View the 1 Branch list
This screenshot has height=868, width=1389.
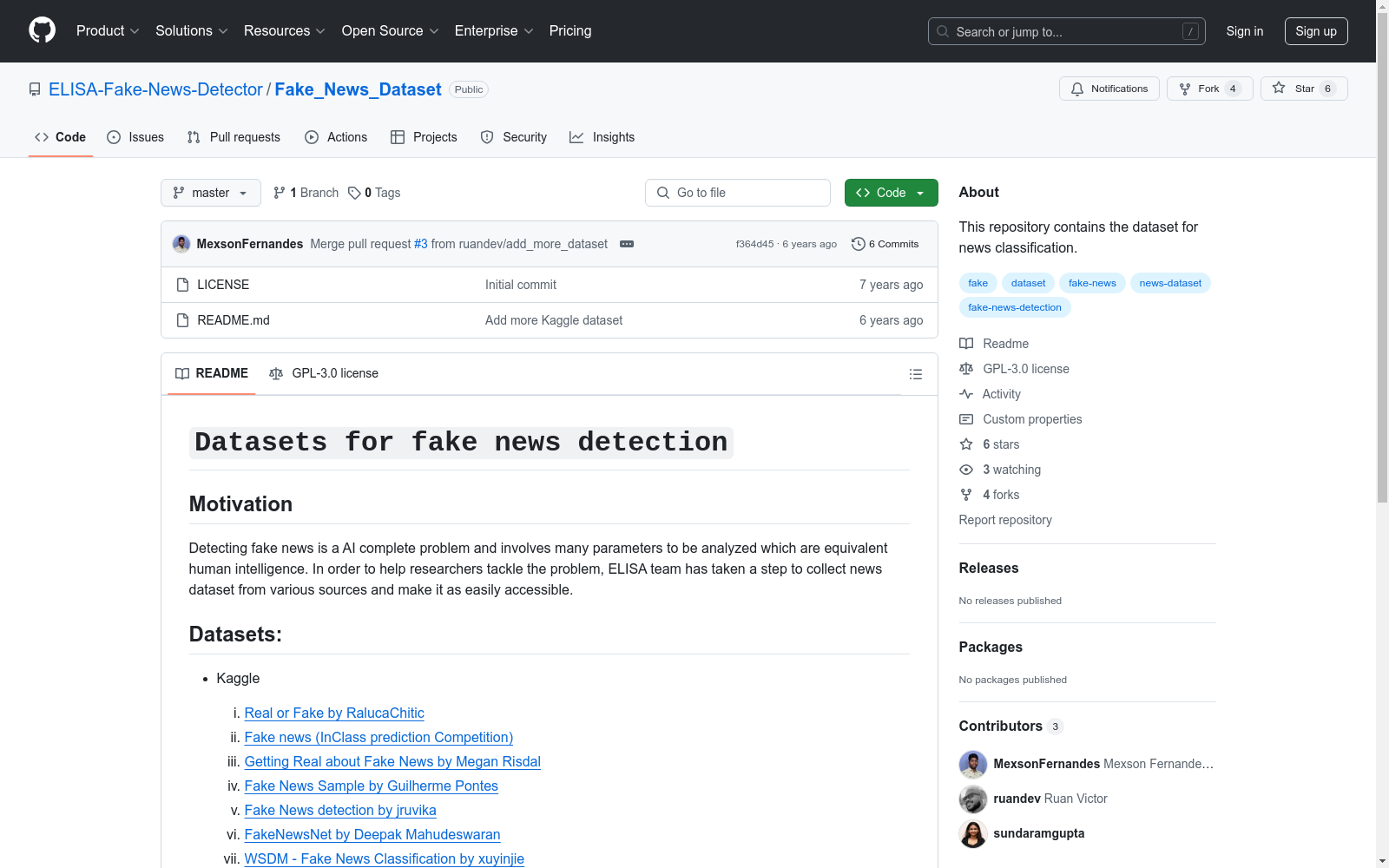pyautogui.click(x=306, y=193)
